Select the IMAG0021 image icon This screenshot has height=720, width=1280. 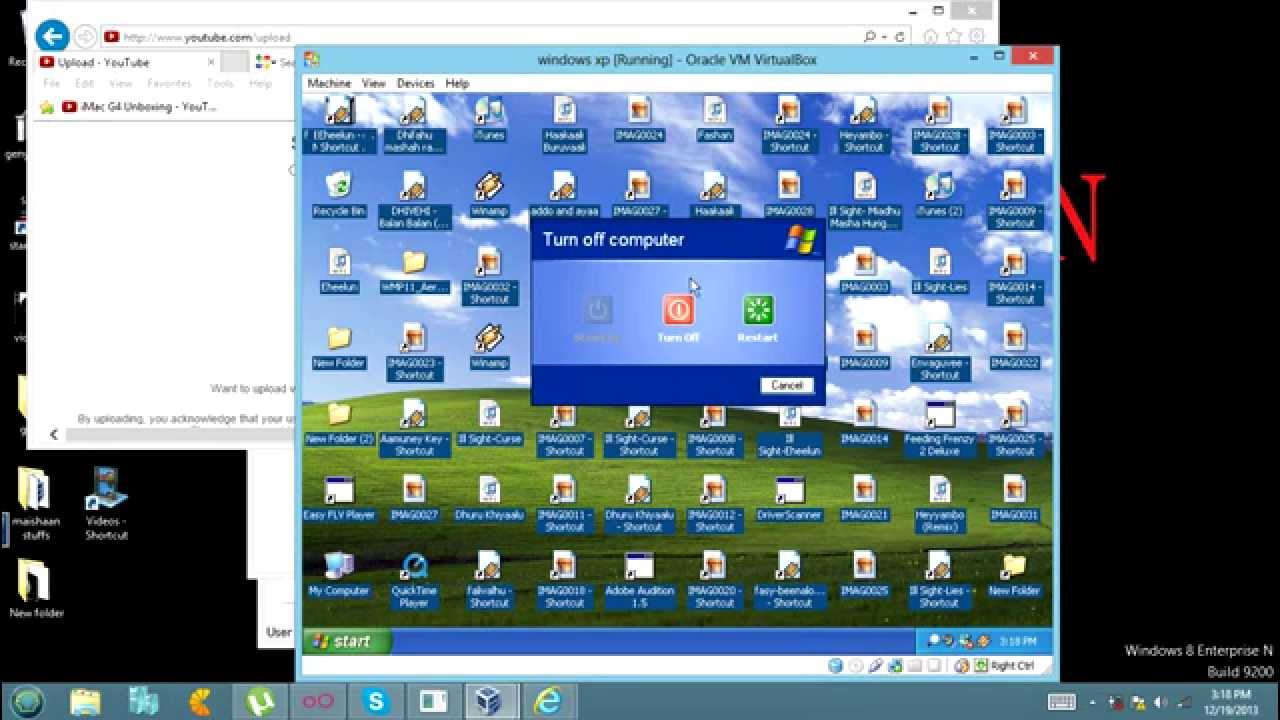(x=864, y=497)
